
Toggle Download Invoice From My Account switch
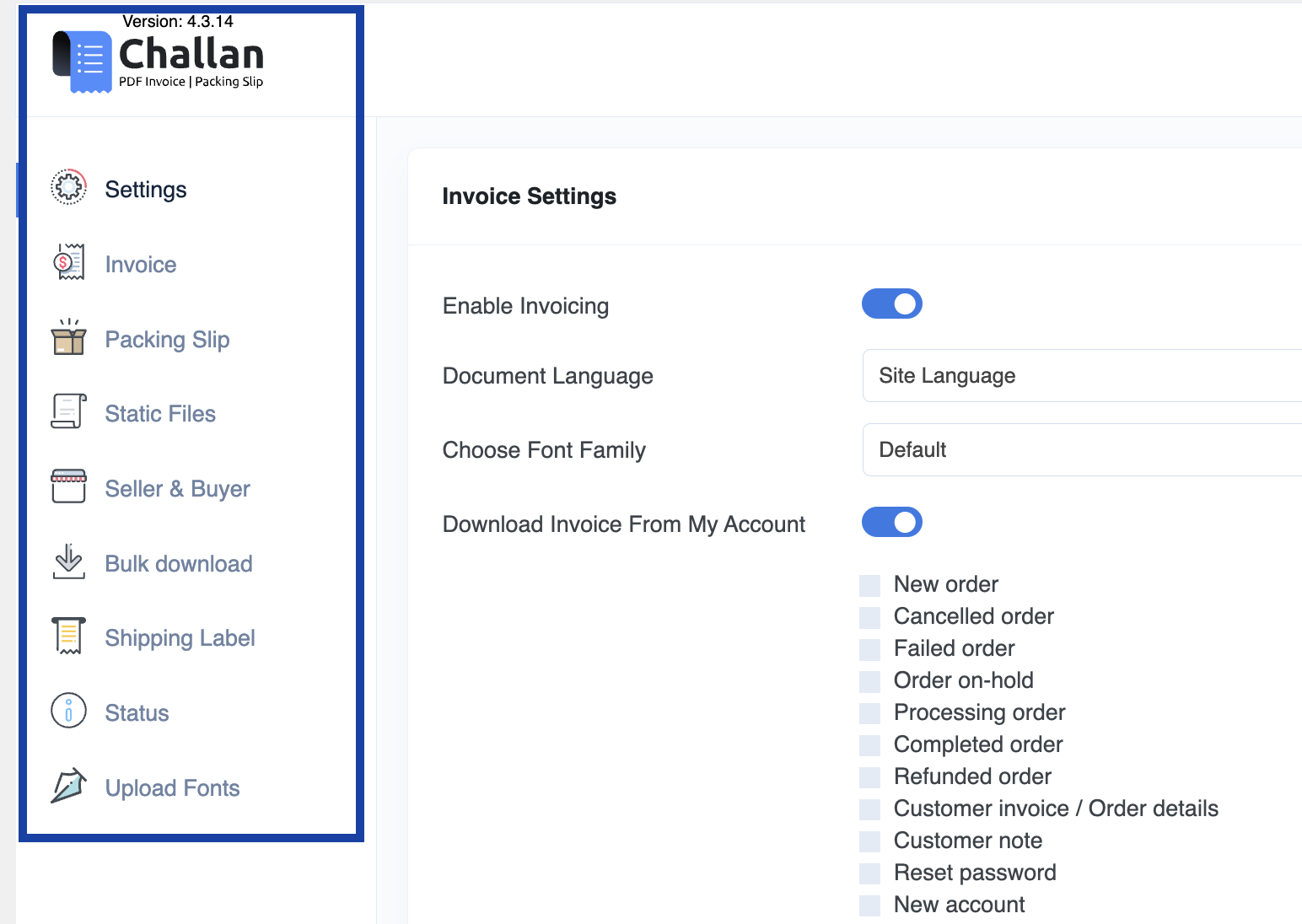pos(892,522)
